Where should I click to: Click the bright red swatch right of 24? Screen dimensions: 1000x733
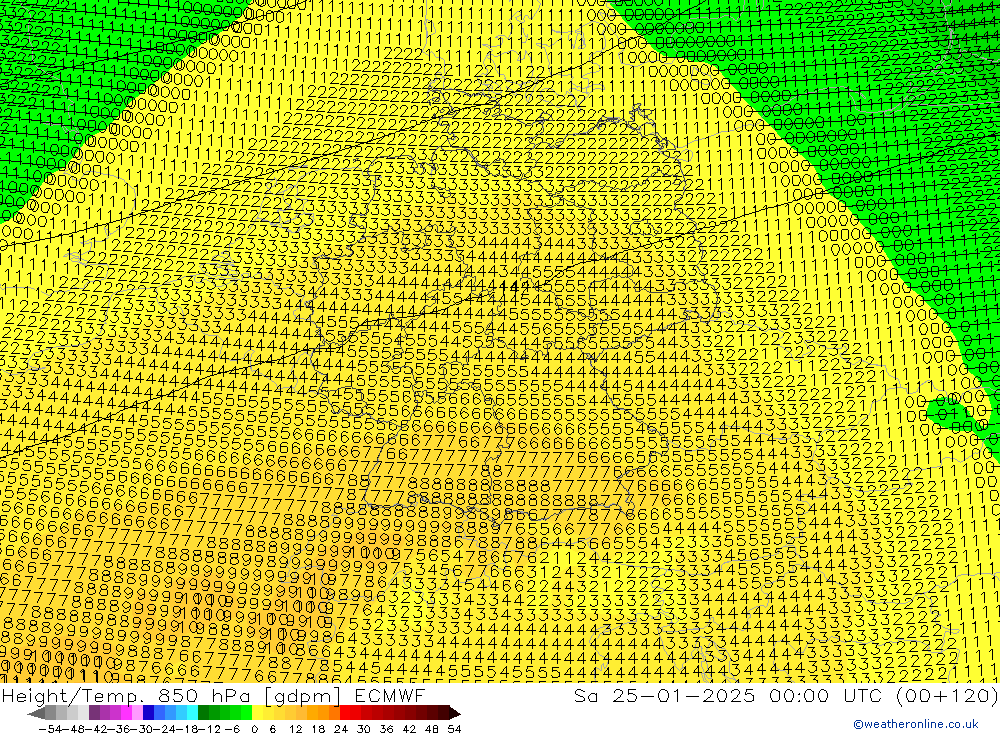pyautogui.click(x=345, y=714)
